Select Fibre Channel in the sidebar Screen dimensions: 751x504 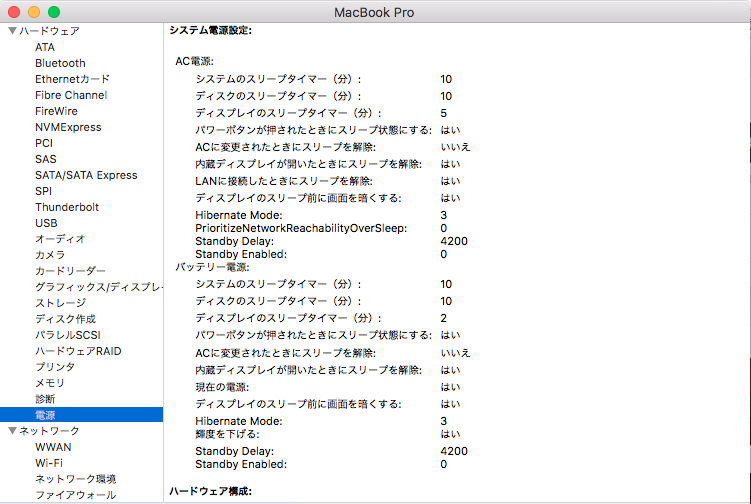(x=71, y=95)
